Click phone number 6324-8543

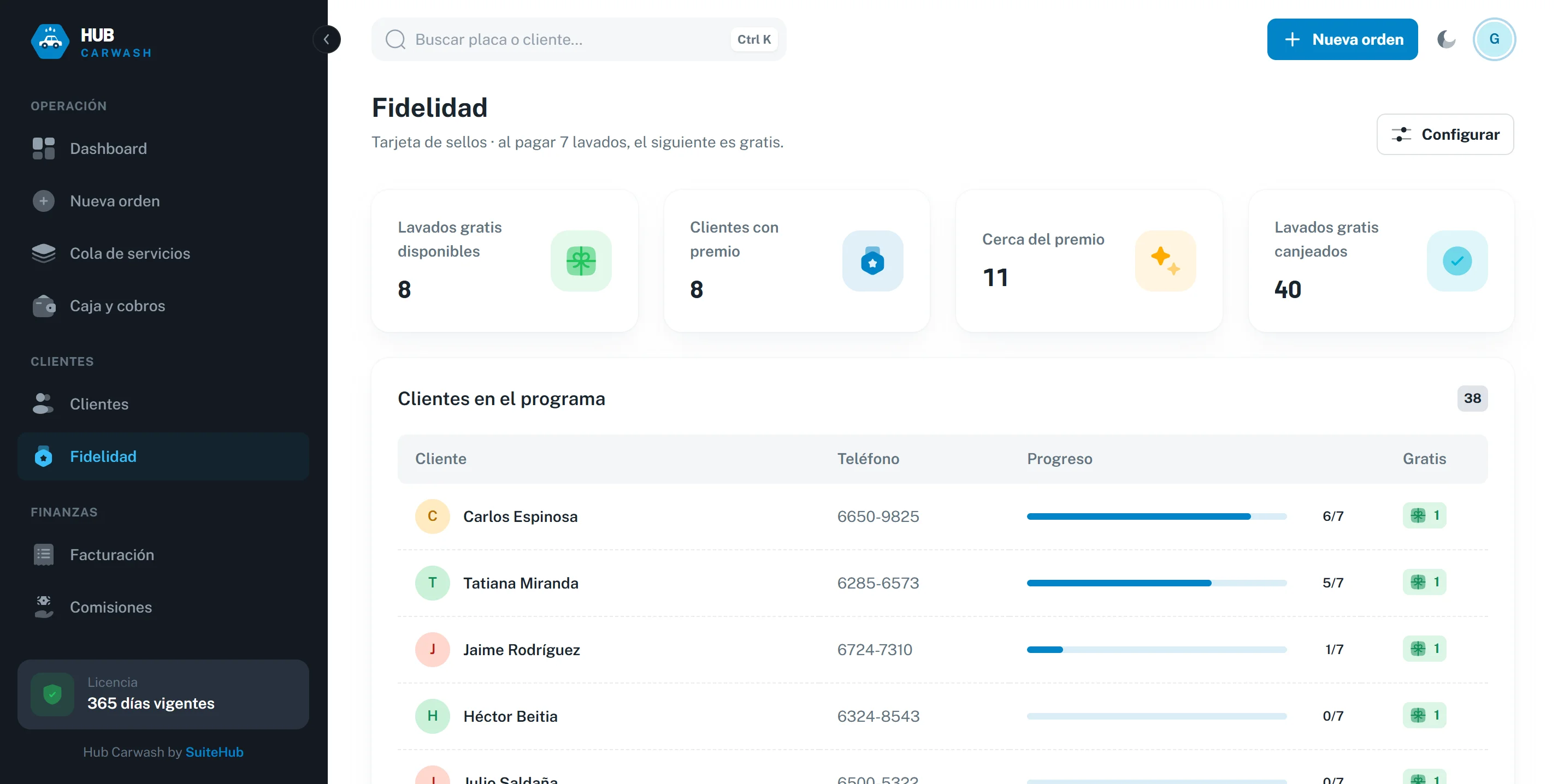click(878, 716)
